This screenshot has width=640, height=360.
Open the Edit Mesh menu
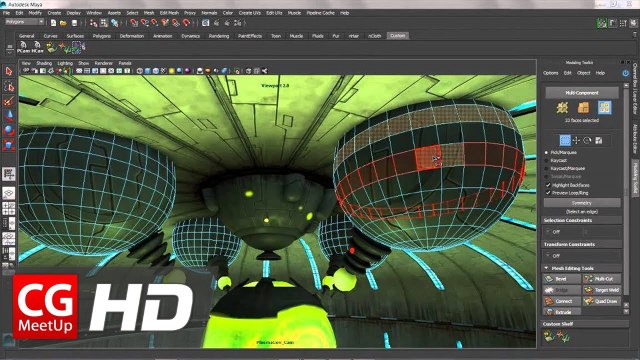coord(169,13)
